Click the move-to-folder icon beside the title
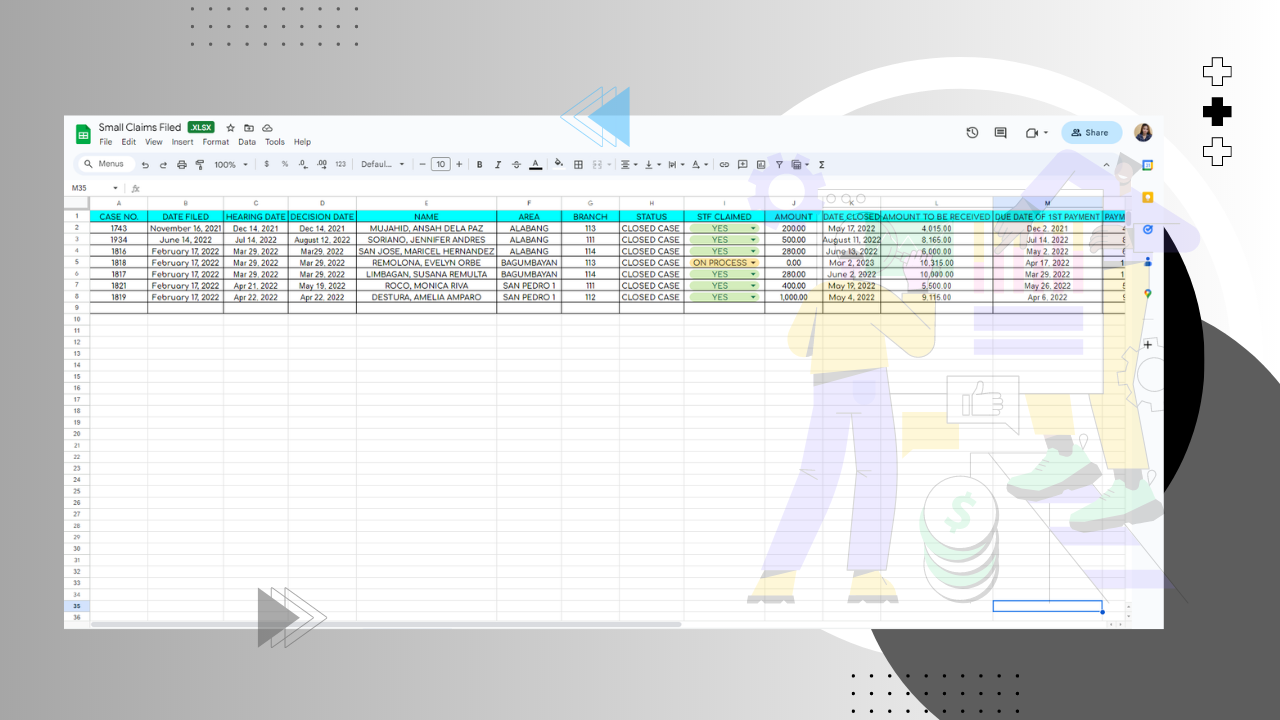The width and height of the screenshot is (1280, 720). click(249, 128)
